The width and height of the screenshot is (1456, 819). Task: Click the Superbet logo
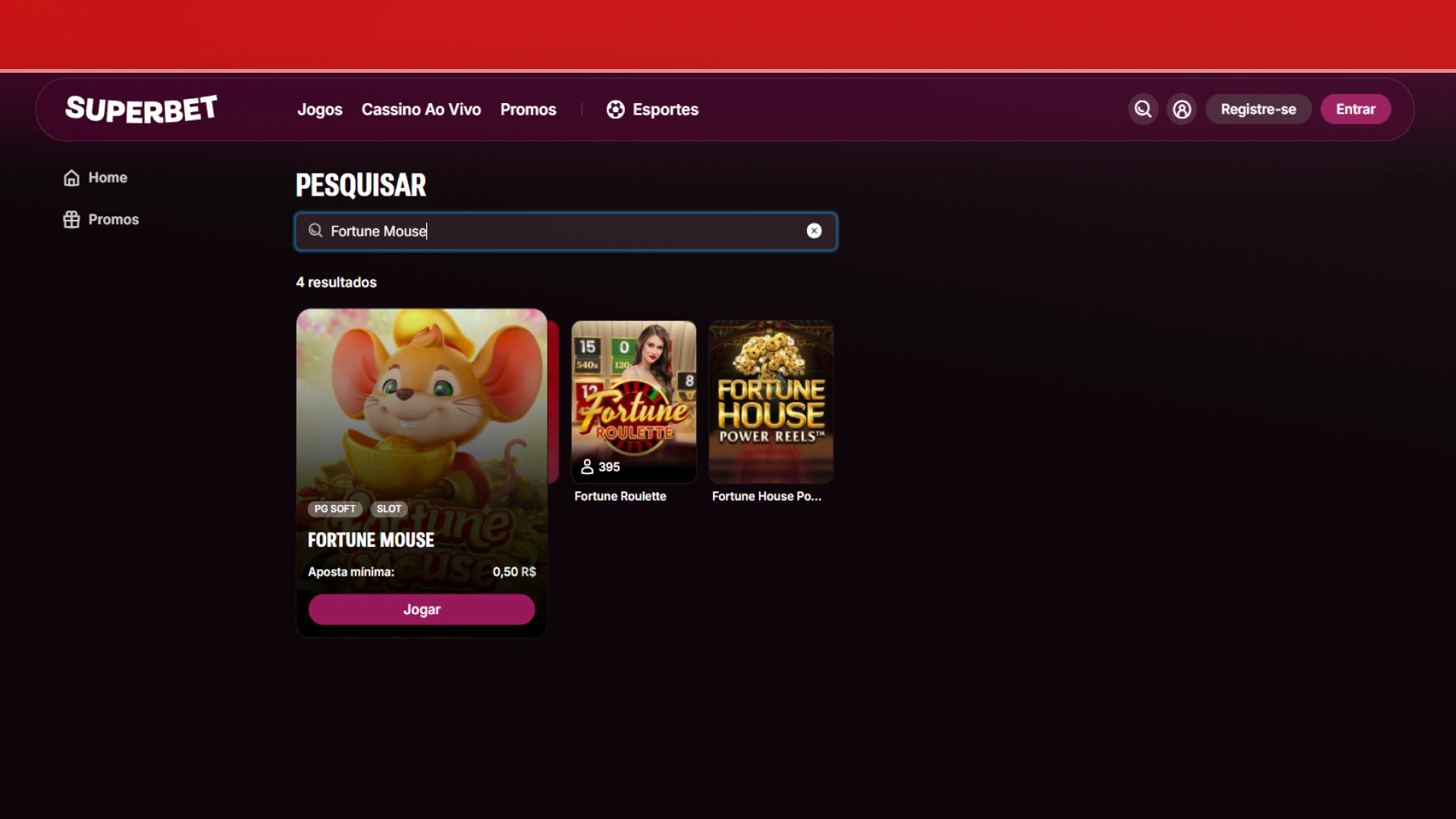tap(141, 109)
